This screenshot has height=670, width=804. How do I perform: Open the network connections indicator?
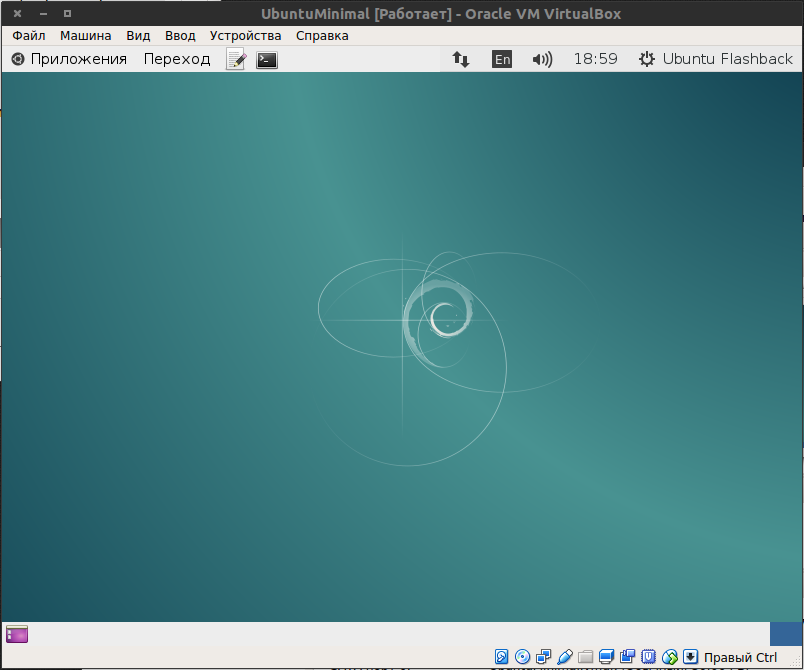[460, 59]
